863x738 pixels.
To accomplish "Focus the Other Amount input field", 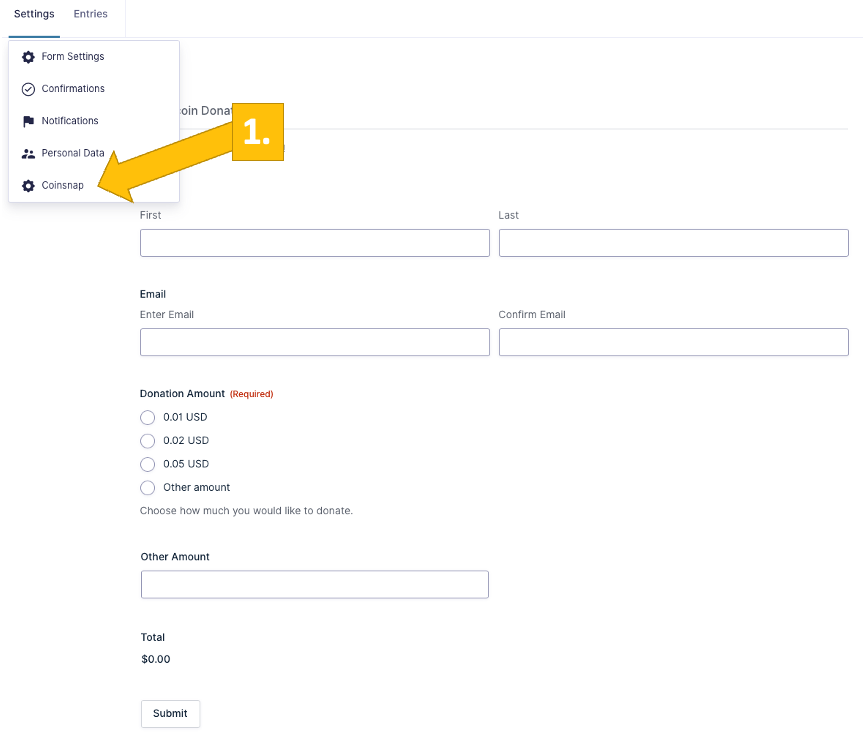I will point(314,585).
